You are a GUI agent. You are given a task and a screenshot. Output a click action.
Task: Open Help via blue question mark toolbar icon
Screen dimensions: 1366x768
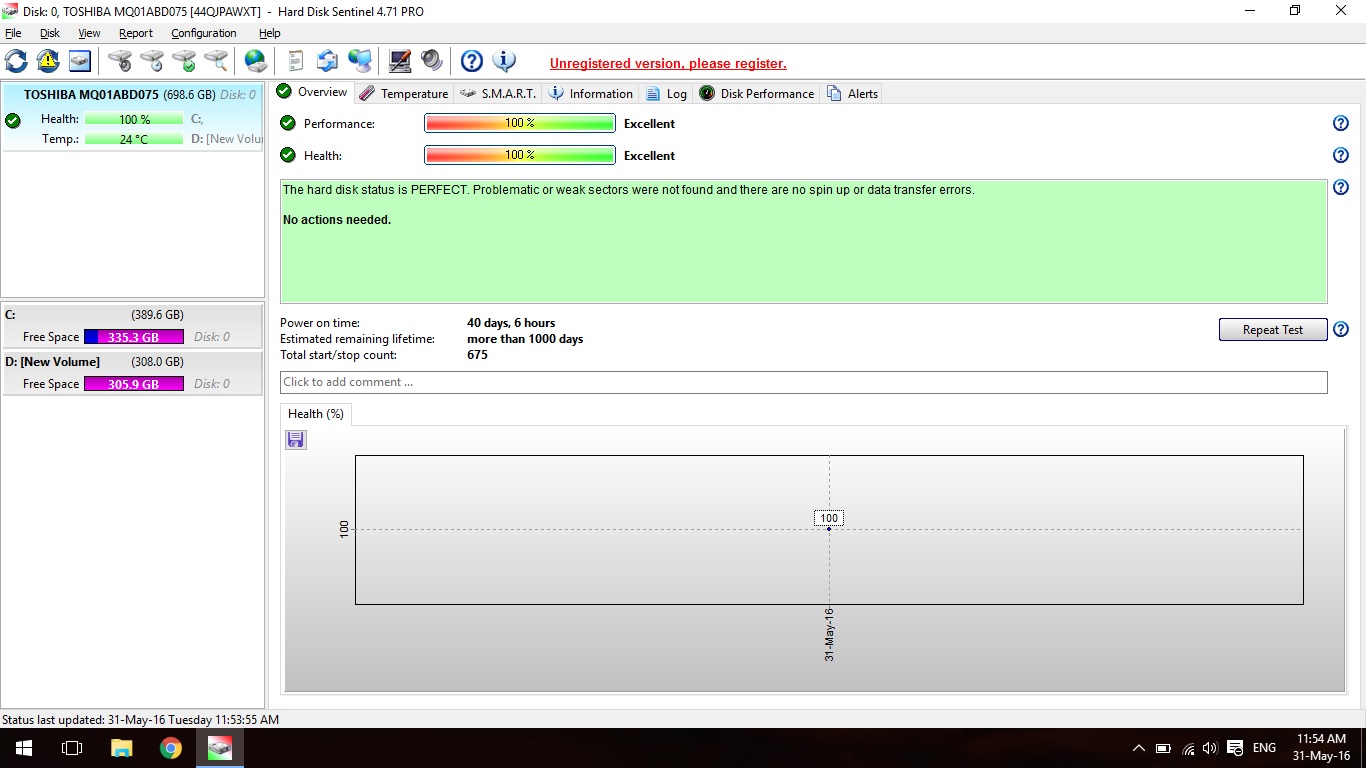(x=472, y=61)
